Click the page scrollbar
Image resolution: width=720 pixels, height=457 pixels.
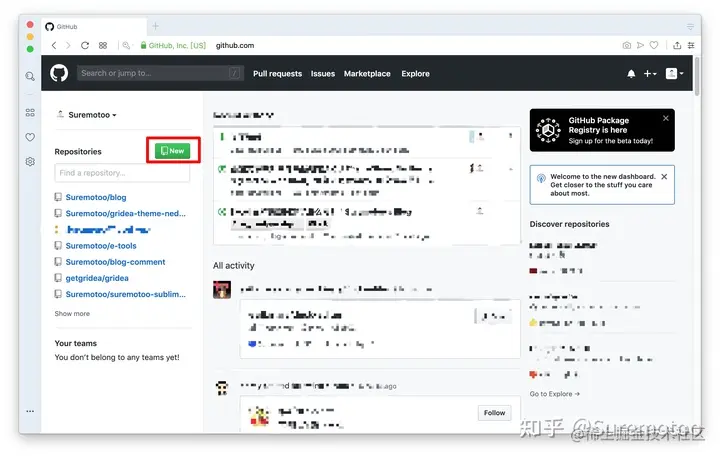(698, 77)
